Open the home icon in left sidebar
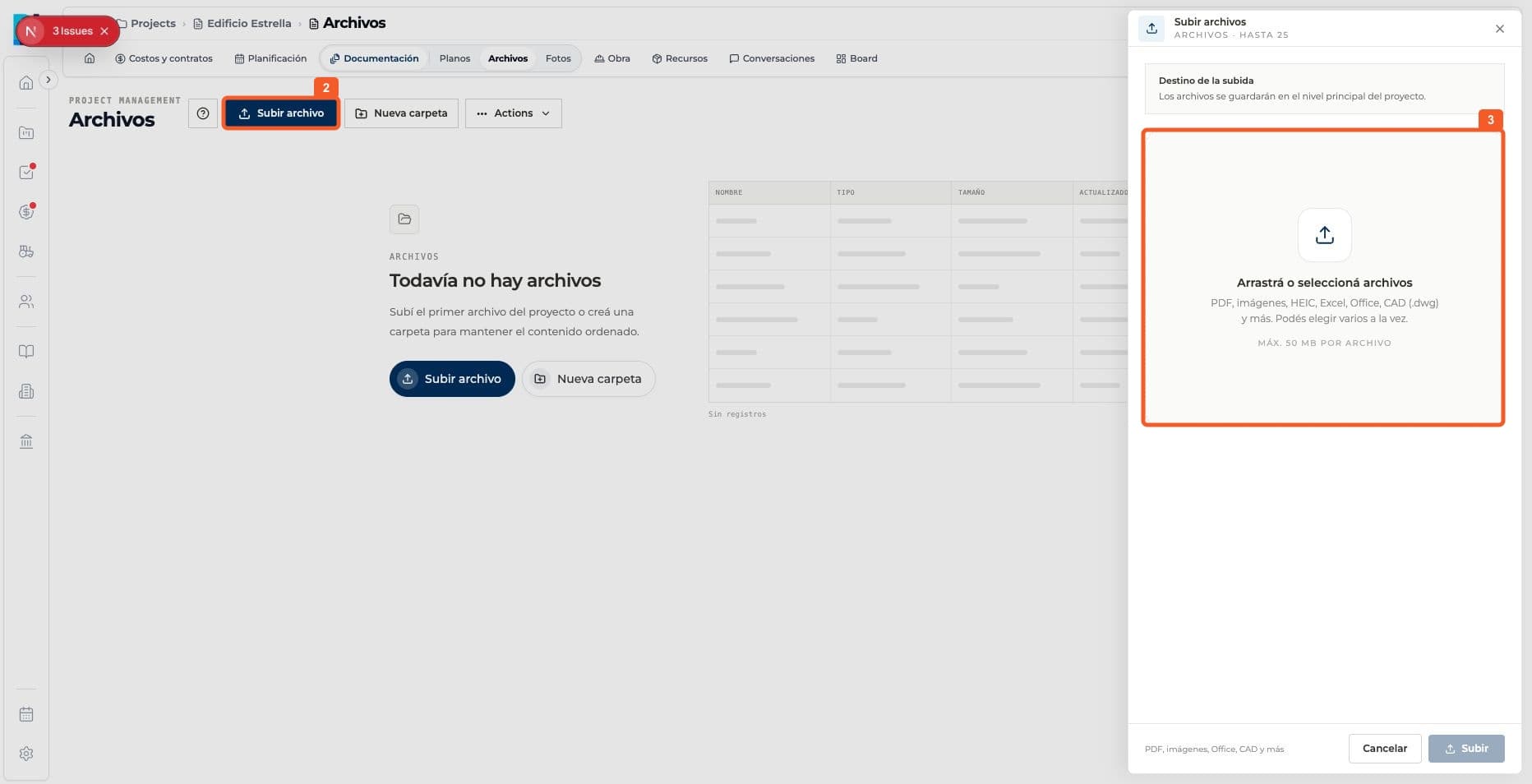 click(x=26, y=82)
